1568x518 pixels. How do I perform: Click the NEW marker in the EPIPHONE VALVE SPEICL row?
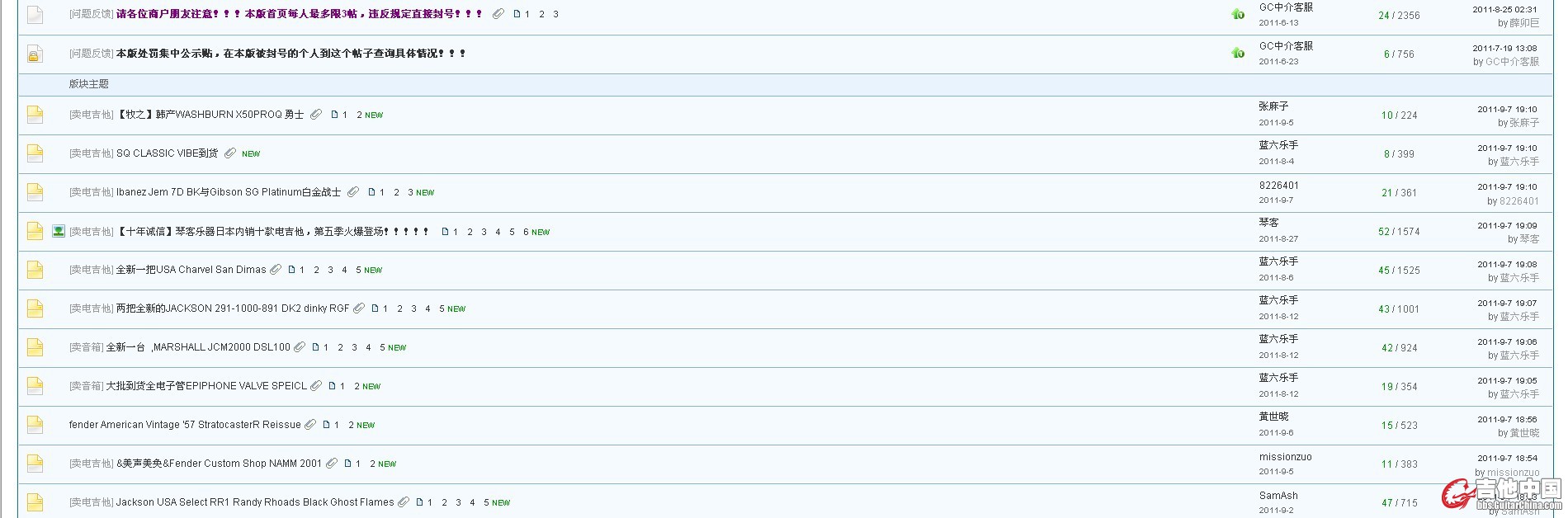pos(371,387)
